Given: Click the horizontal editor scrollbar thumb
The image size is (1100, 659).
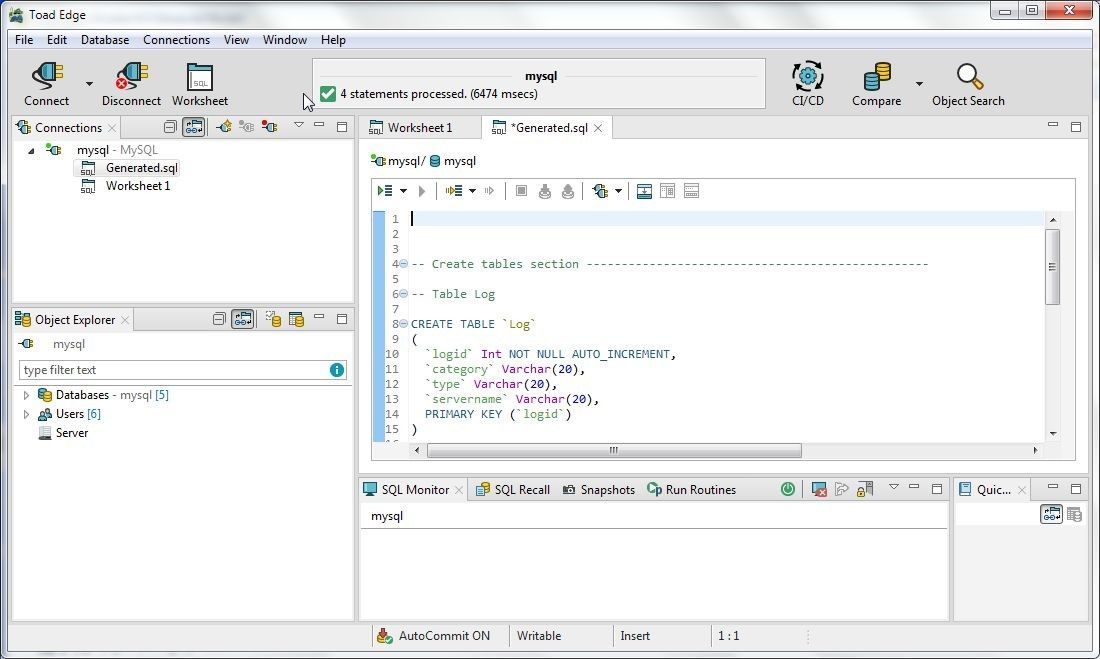Looking at the screenshot, I should [614, 450].
